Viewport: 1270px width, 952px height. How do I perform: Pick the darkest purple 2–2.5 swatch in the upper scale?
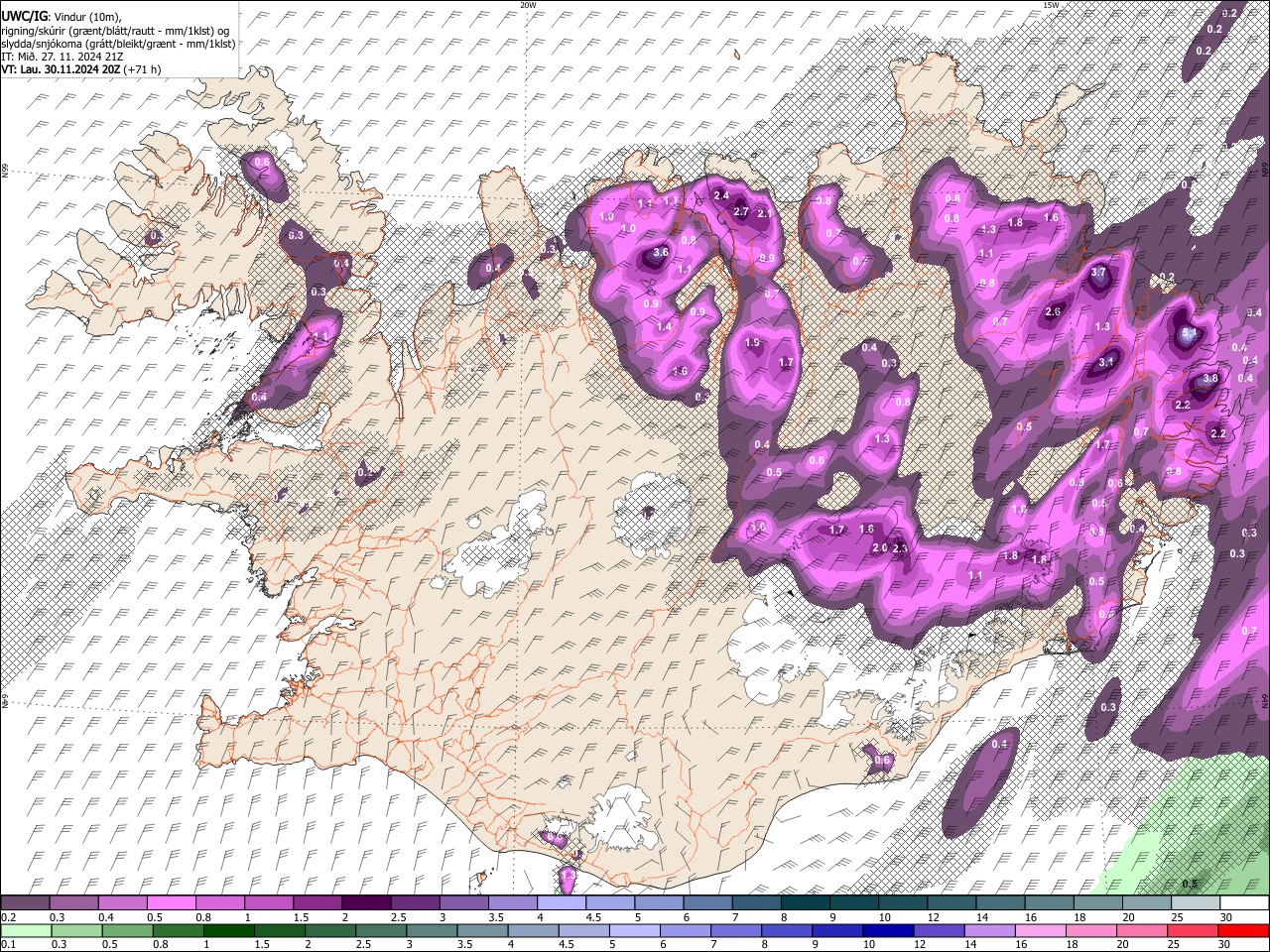pos(365,902)
